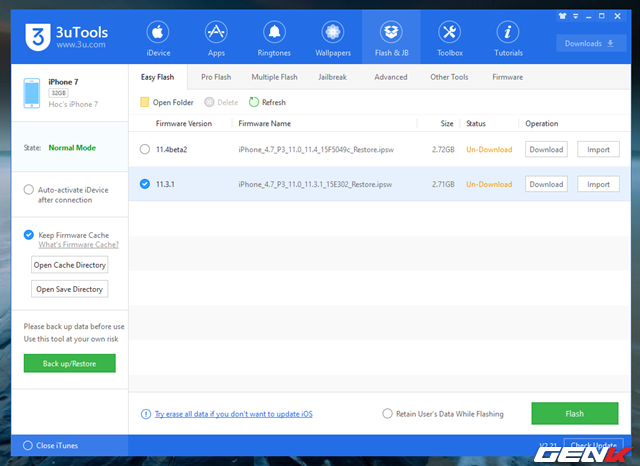Click the Firmware Name column header
640x466 pixels.
click(x=264, y=123)
